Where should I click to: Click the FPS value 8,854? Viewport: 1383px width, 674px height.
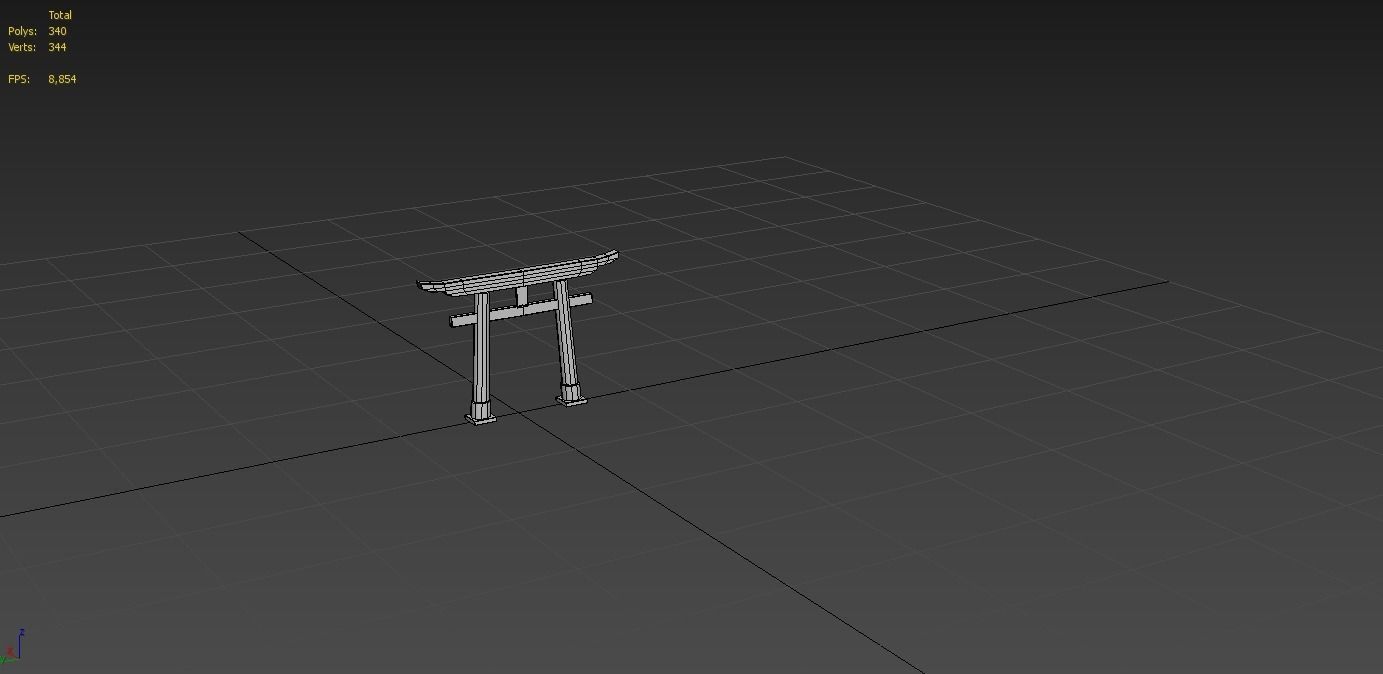(62, 79)
